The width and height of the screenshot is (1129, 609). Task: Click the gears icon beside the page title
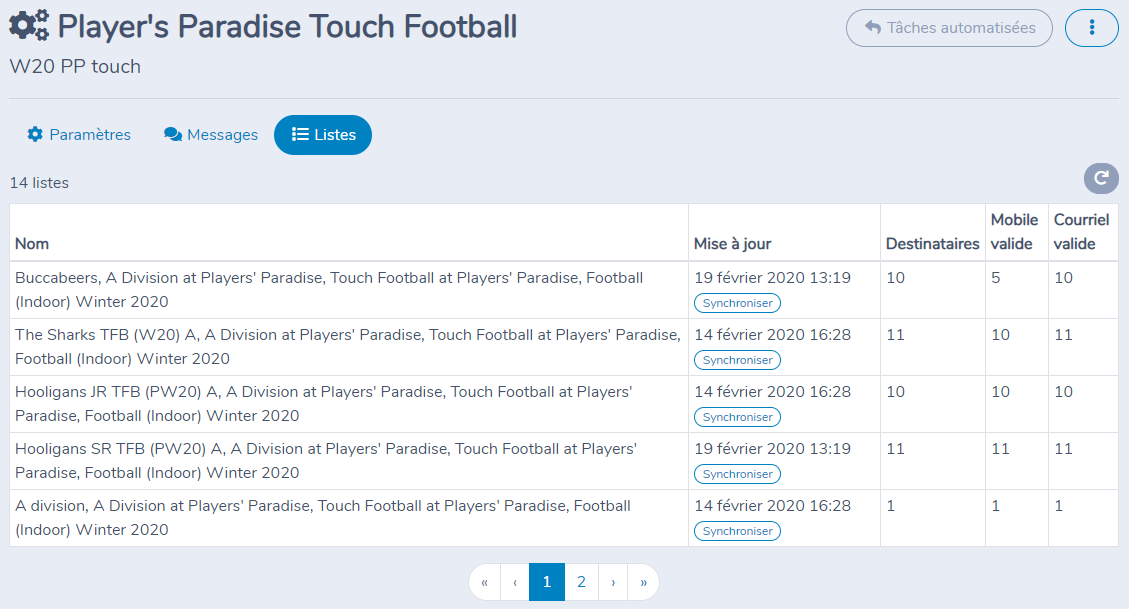click(29, 26)
